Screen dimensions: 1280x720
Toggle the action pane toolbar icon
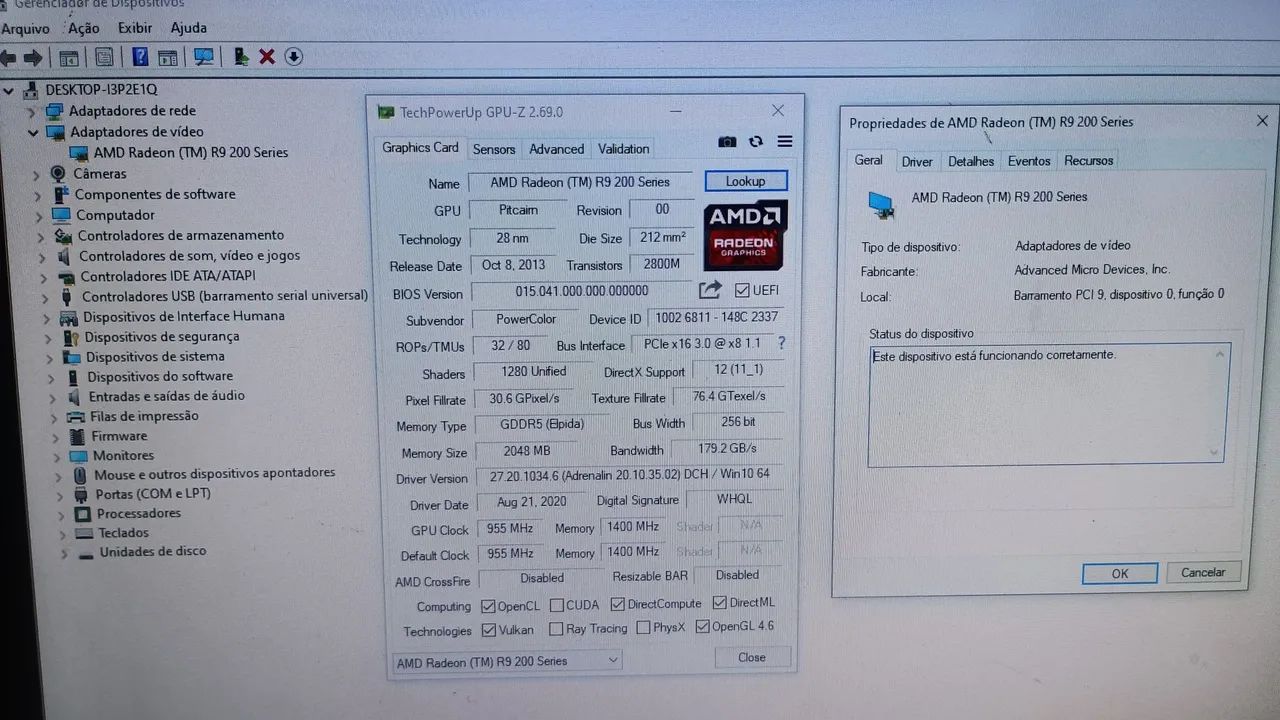click(x=167, y=57)
